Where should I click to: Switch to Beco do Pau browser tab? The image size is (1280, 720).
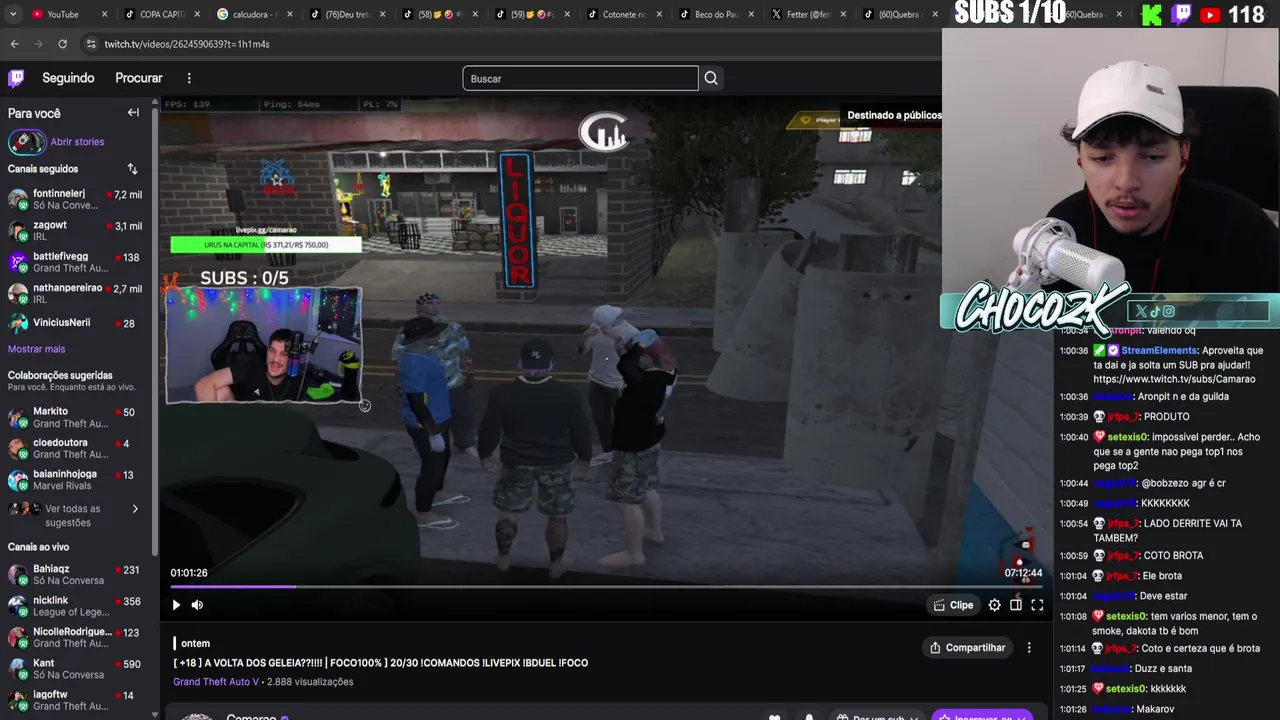pyautogui.click(x=715, y=14)
